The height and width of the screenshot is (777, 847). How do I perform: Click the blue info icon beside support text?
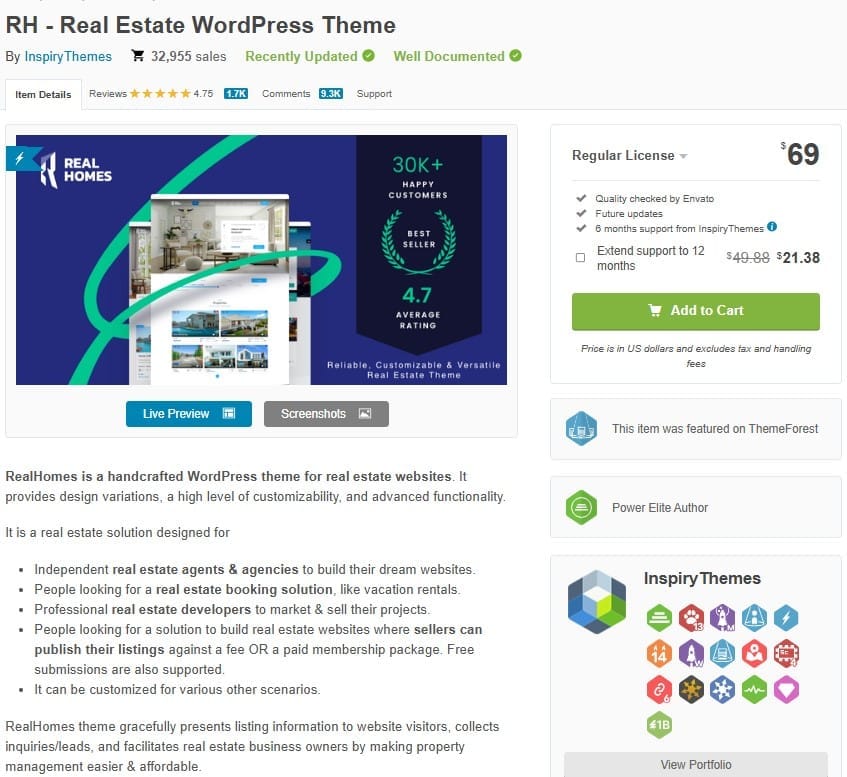point(772,227)
